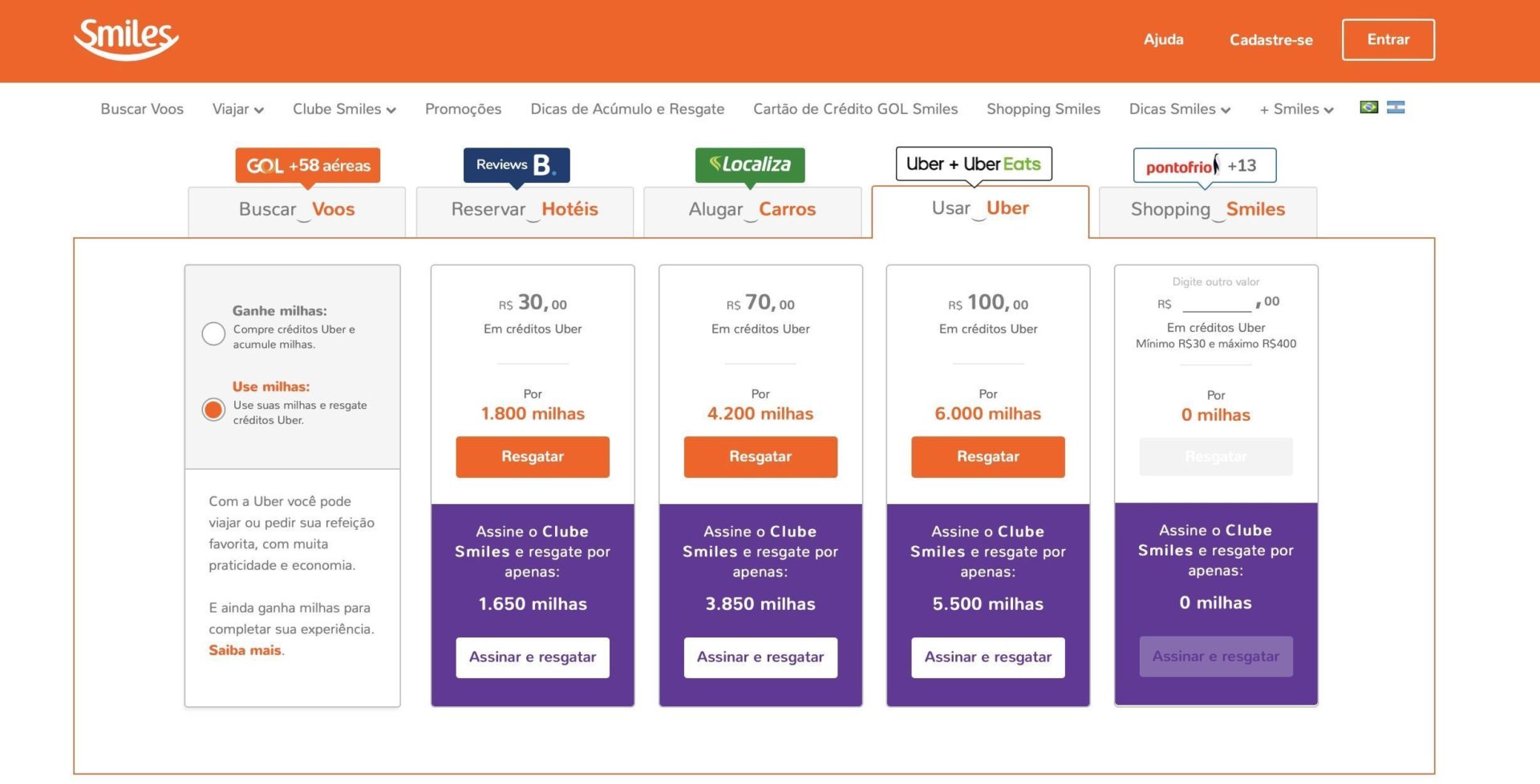Click the Reviews Booking badge
This screenshot has width=1540, height=784.
click(x=517, y=164)
